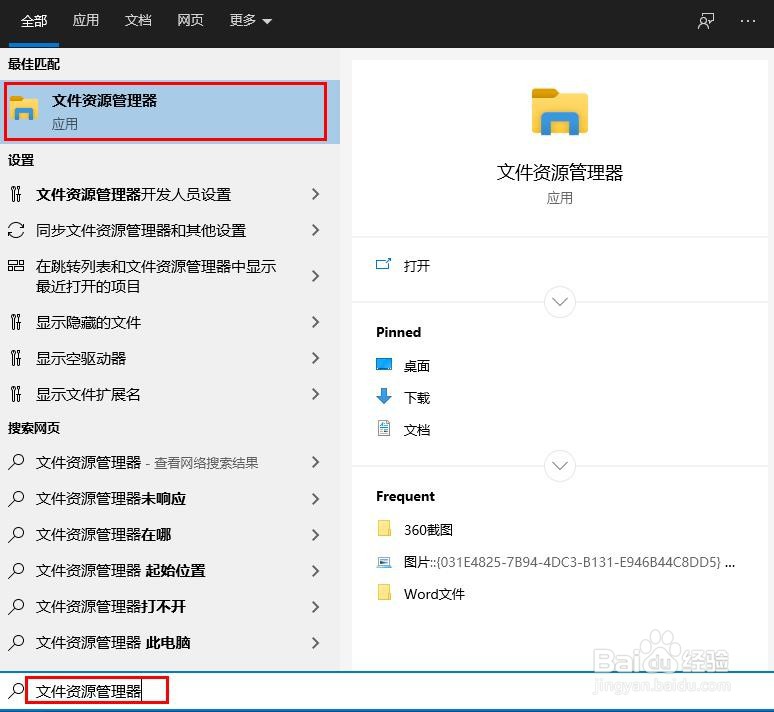The height and width of the screenshot is (712, 774).
Task: Switch to the 应用 tab
Action: click(x=86, y=20)
